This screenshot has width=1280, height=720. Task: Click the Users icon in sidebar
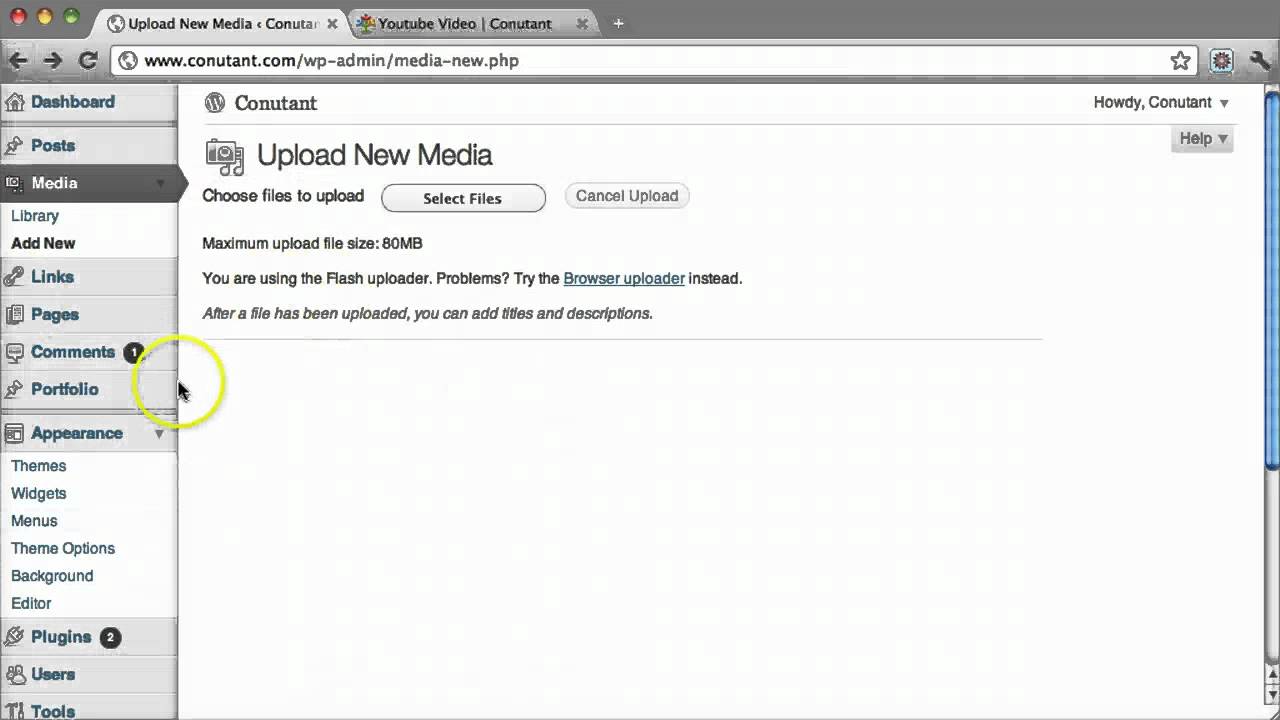[14, 674]
